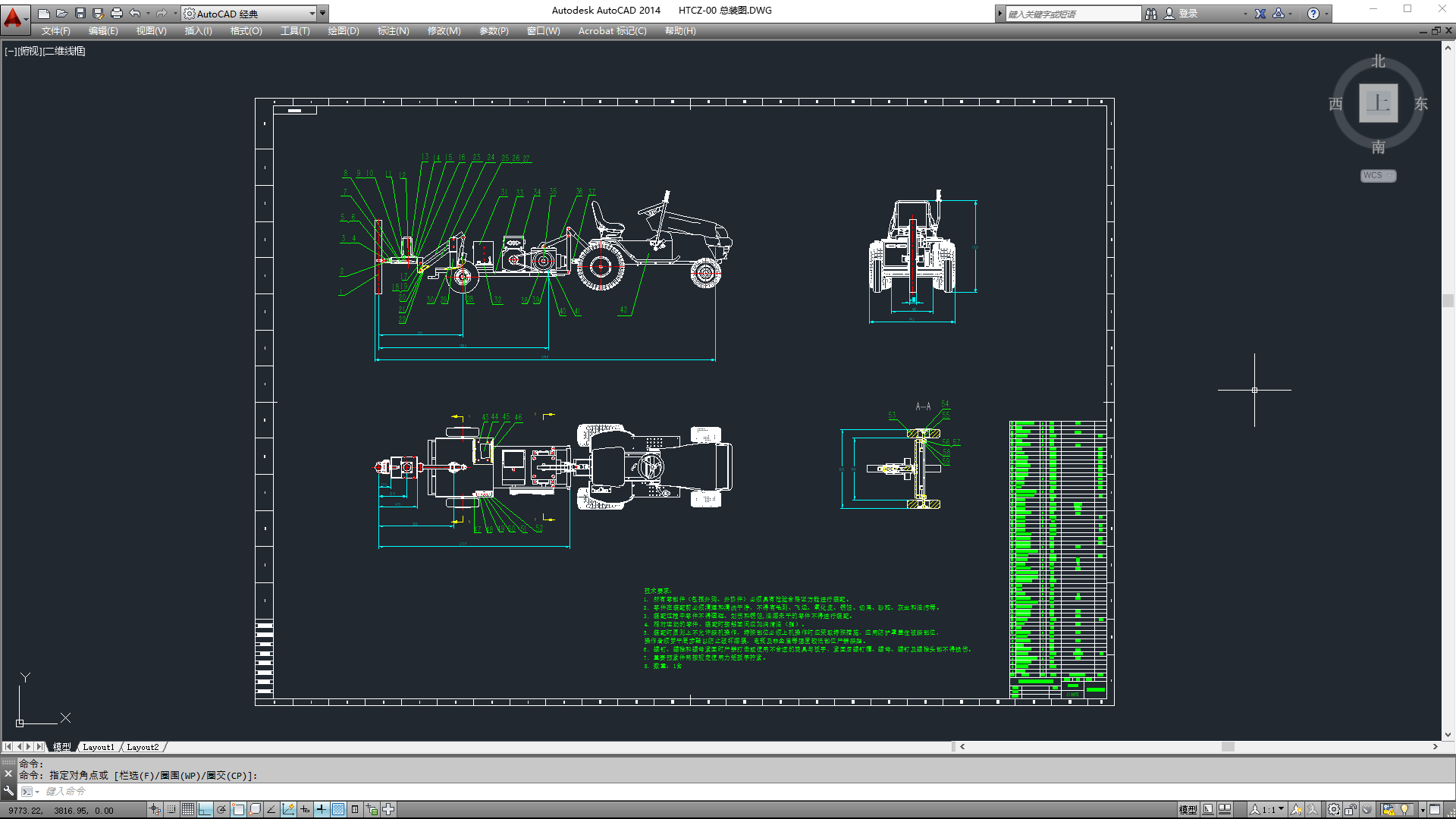Click the 模型 button in the status bar

click(x=1188, y=809)
